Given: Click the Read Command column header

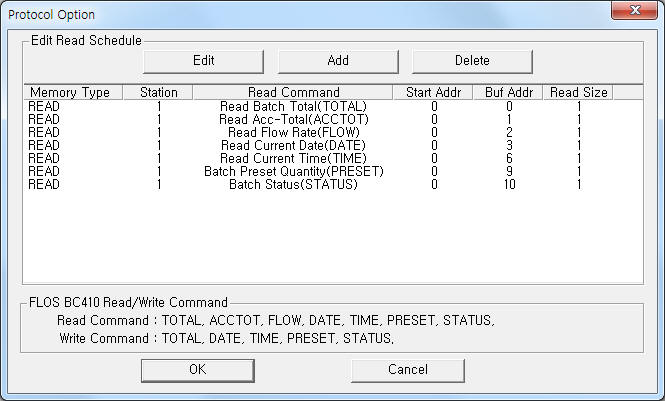Looking at the screenshot, I should click(293, 92).
